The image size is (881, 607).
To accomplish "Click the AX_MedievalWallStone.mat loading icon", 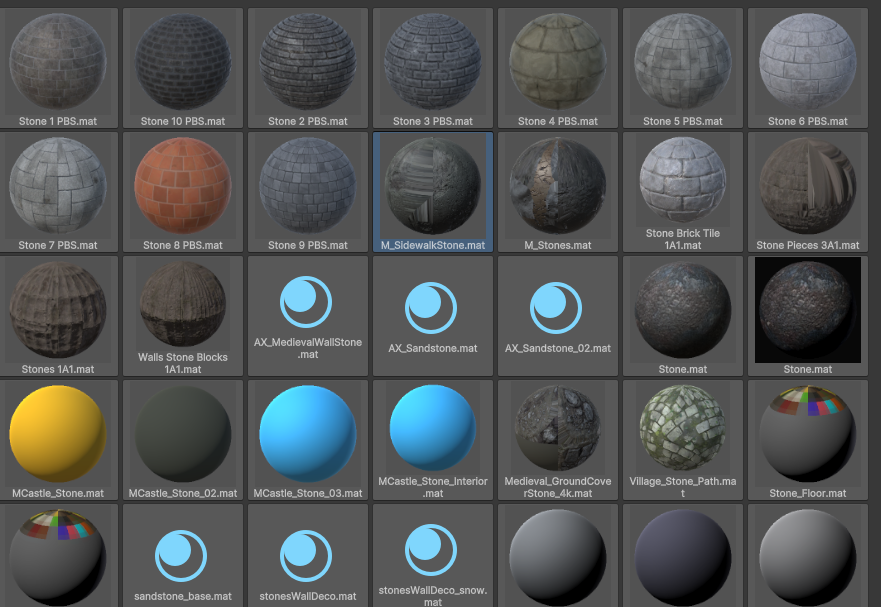I will tap(306, 302).
